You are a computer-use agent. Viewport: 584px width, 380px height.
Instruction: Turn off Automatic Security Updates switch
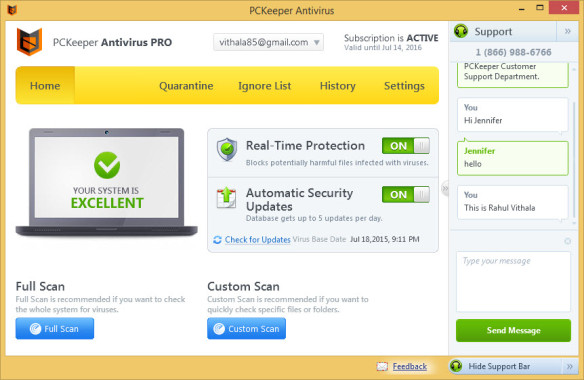[x=406, y=194]
